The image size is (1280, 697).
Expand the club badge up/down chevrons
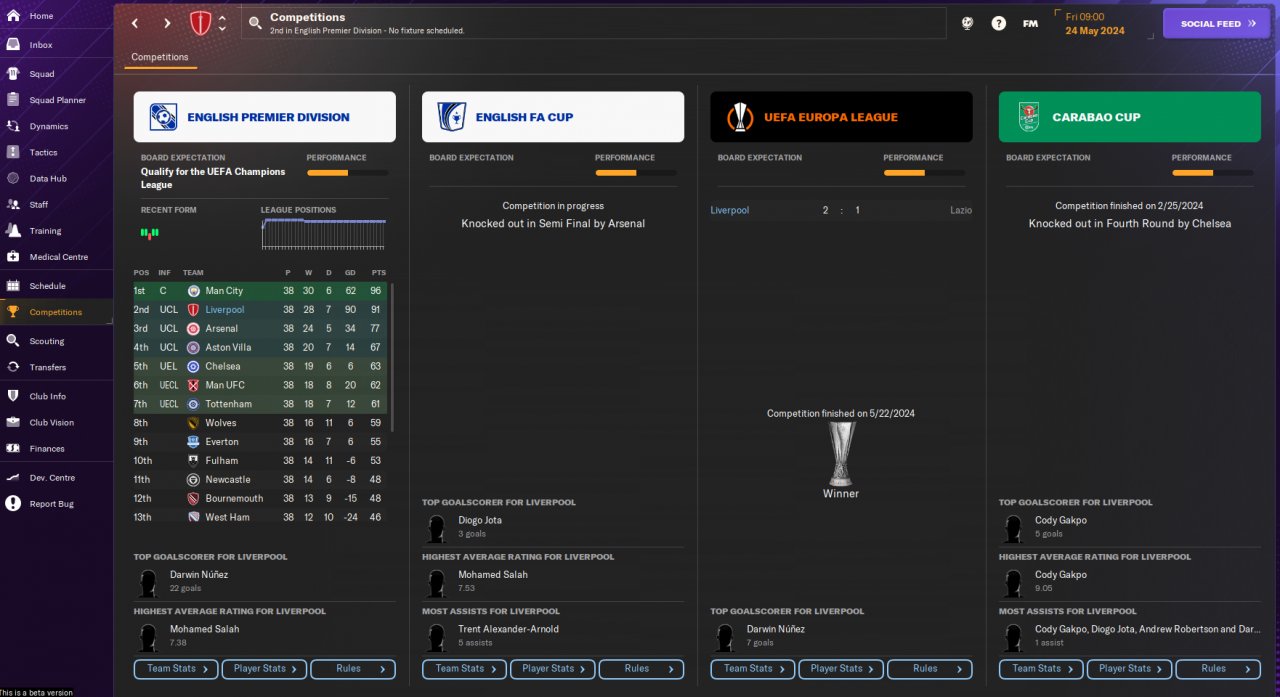tap(222, 23)
